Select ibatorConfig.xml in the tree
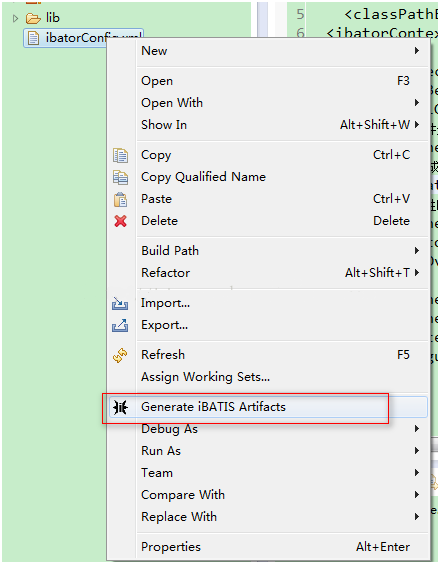Viewport: 440px width, 564px height. (x=83, y=38)
